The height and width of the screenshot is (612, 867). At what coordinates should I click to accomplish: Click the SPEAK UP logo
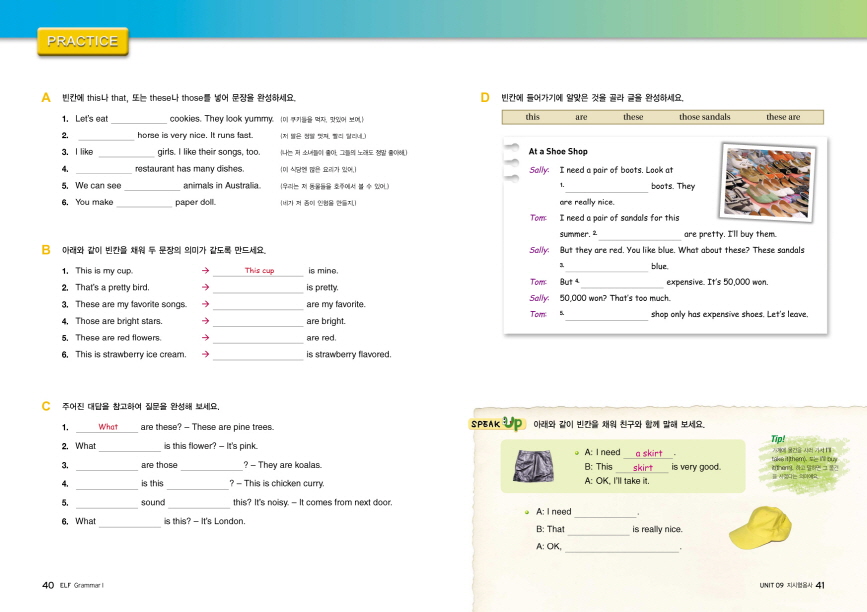(x=497, y=424)
